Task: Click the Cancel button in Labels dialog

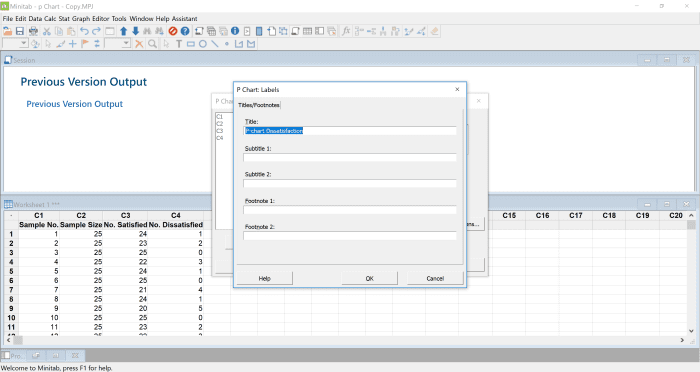Action: coord(435,278)
